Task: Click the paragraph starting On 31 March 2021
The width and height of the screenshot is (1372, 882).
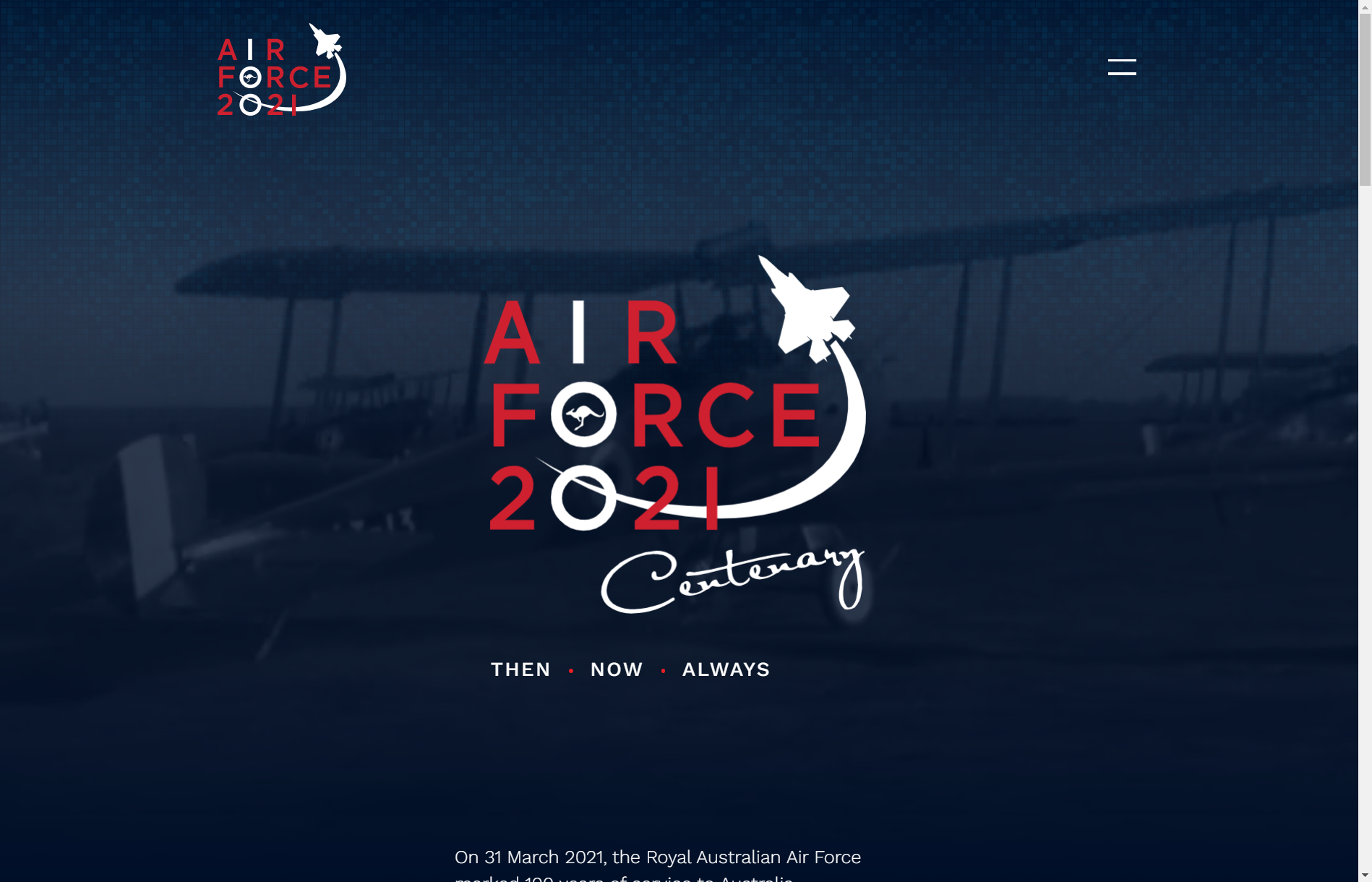Action: pyautogui.click(x=658, y=865)
